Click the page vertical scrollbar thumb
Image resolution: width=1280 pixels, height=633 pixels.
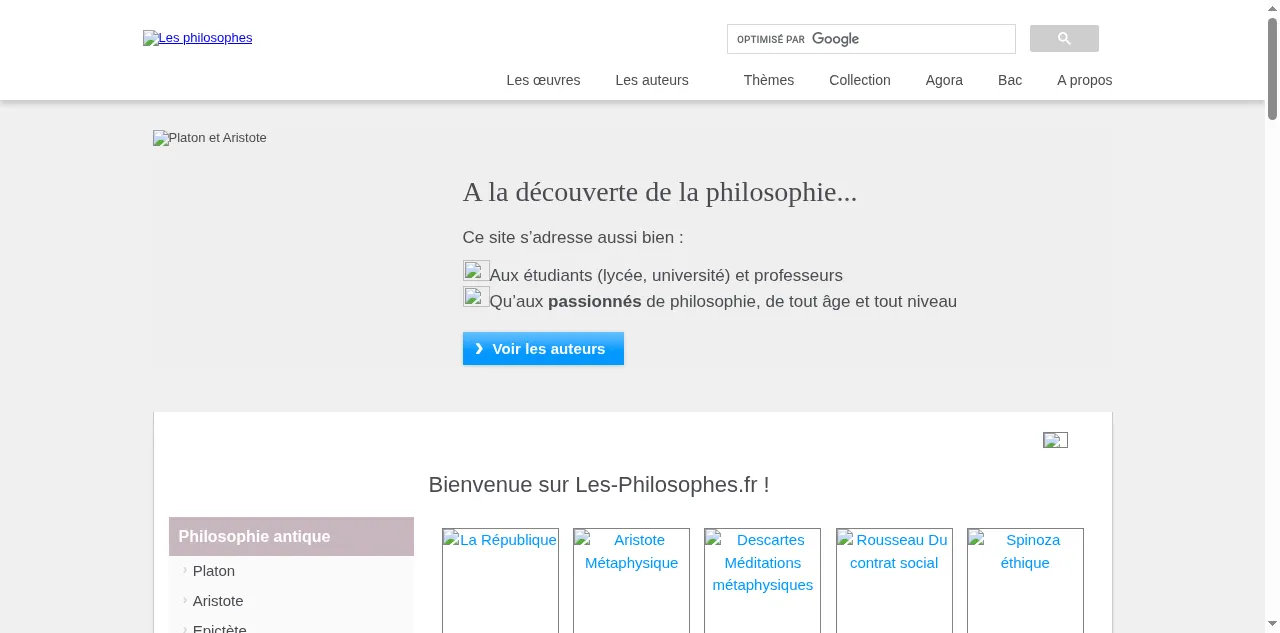coord(1273,68)
